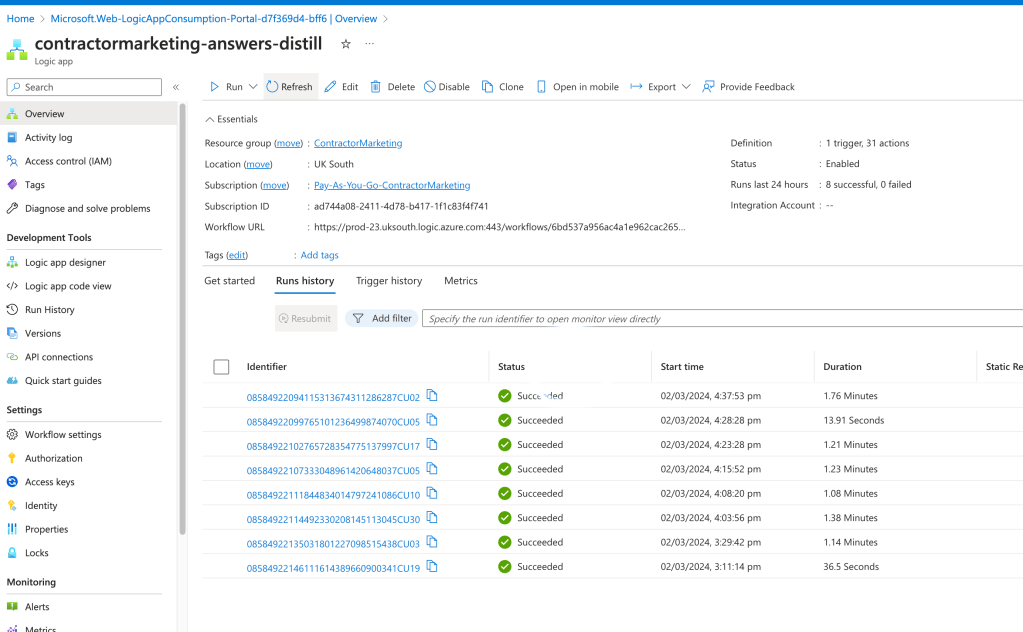
Task: Click the move link beside Resource group
Action: [288, 143]
